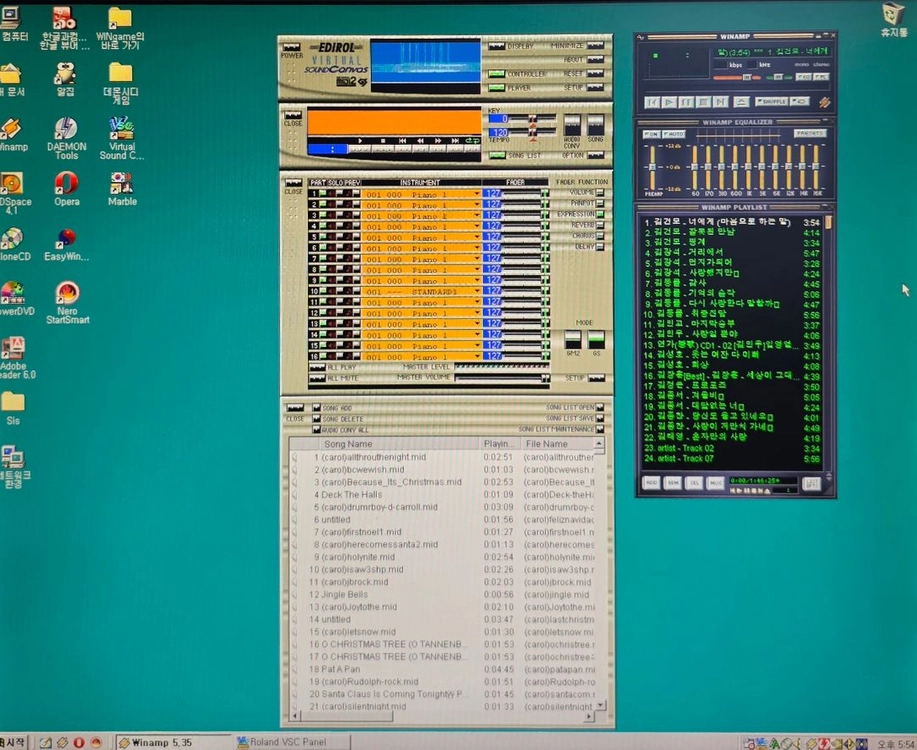Click the Winamp lightning bolt logo
Screen dimensions: 917x750
(x=824, y=102)
